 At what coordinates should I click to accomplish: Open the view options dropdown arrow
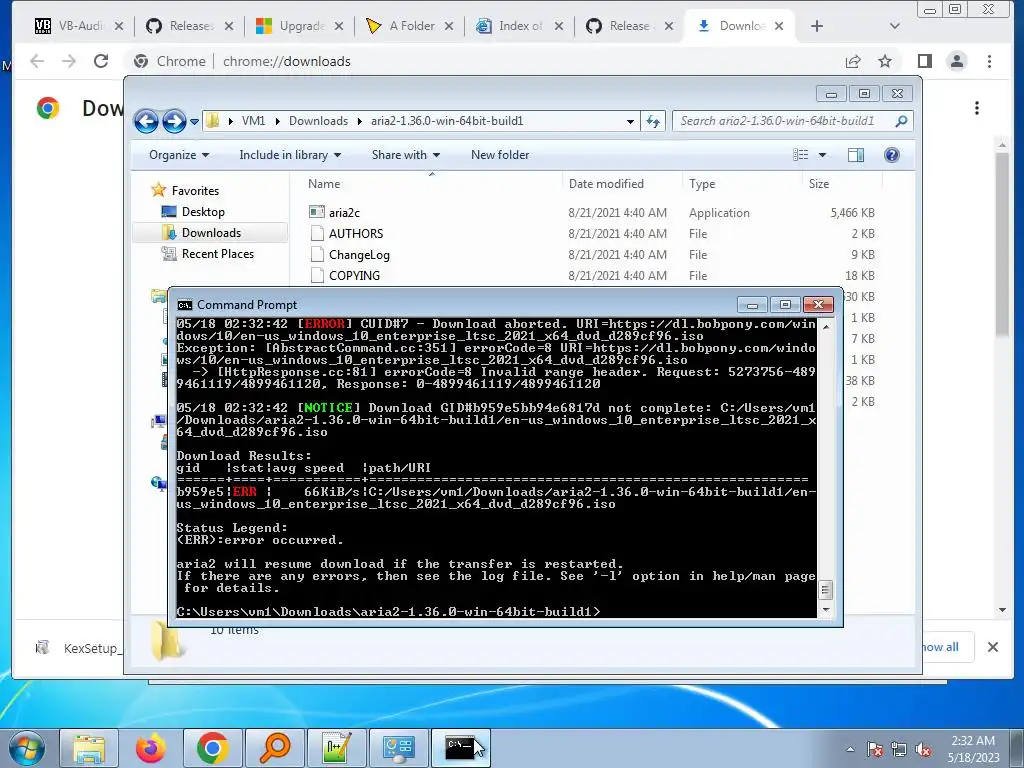(822, 155)
